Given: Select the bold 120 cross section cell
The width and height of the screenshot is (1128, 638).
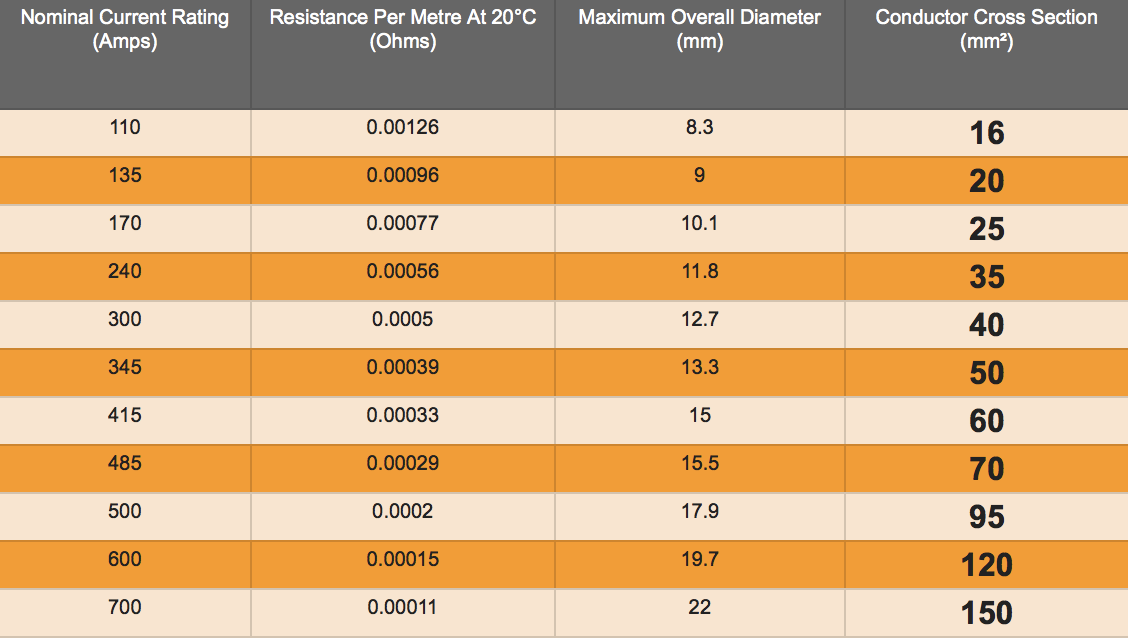Looking at the screenshot, I should [x=986, y=565].
